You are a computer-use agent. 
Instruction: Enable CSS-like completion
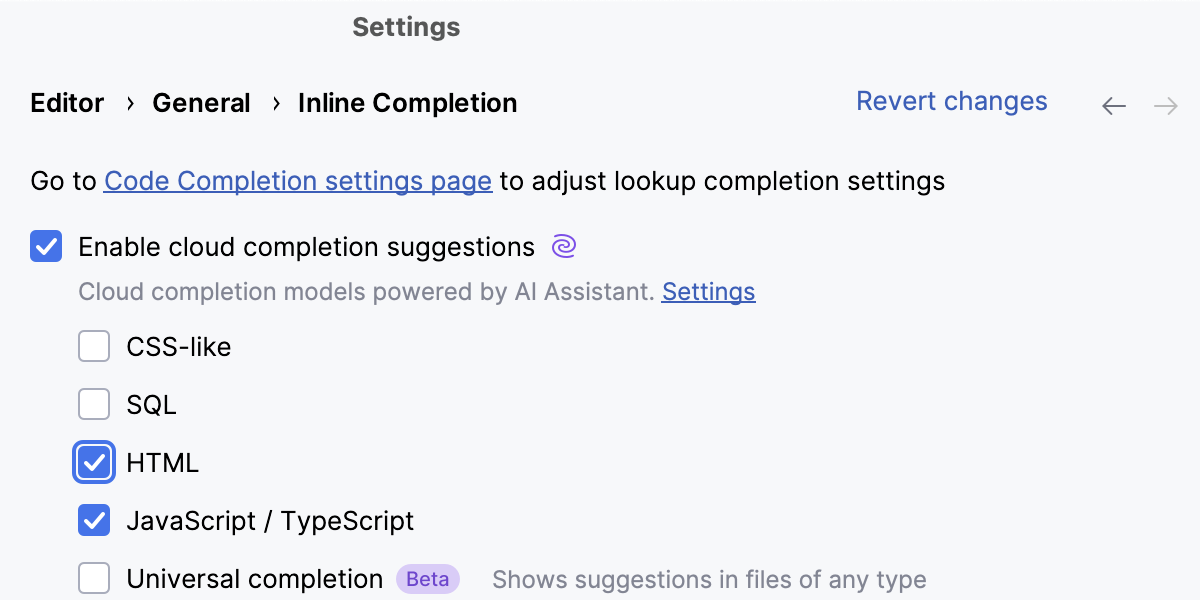click(93, 346)
